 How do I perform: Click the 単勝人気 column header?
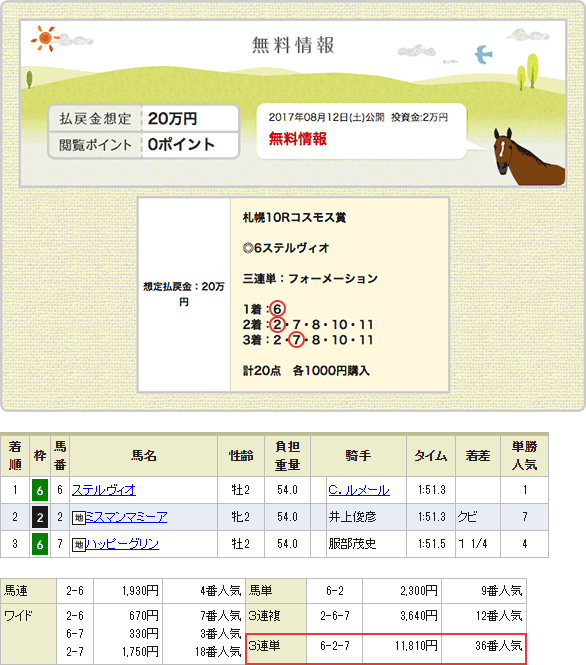pos(525,456)
